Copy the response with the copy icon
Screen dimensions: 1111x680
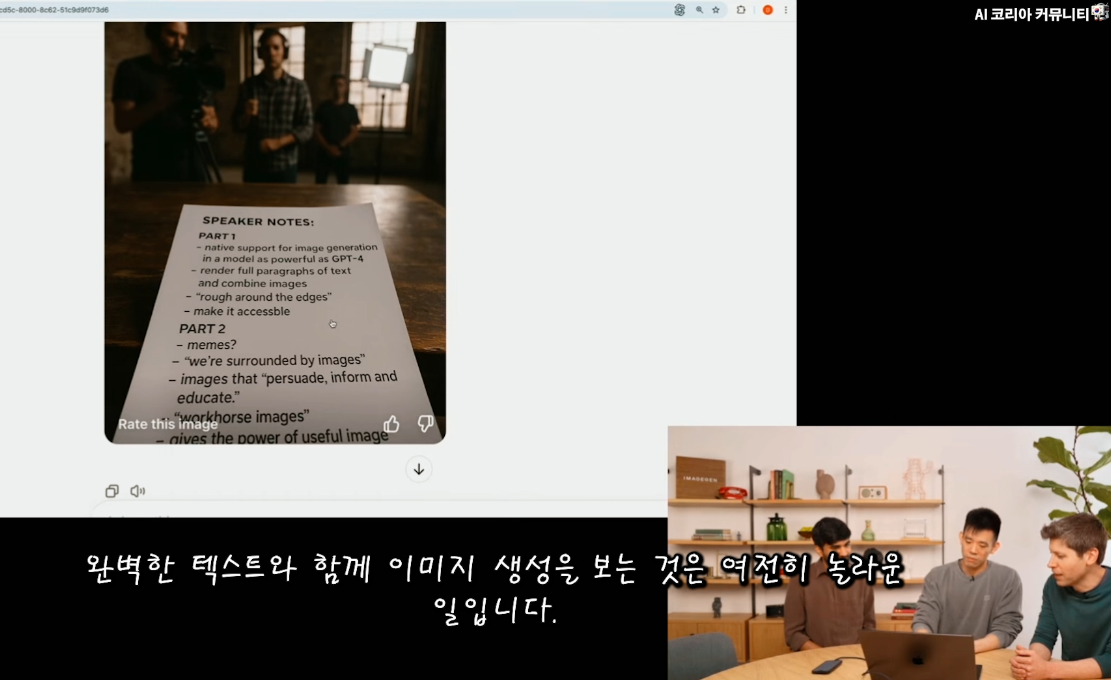112,491
